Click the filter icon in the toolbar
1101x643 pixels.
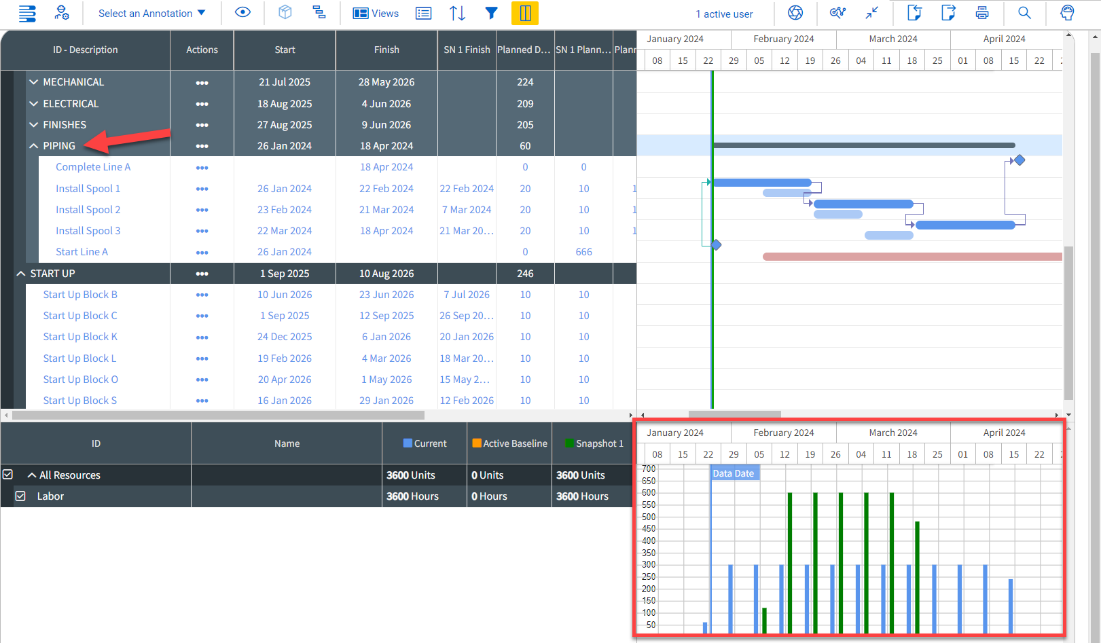tap(492, 13)
